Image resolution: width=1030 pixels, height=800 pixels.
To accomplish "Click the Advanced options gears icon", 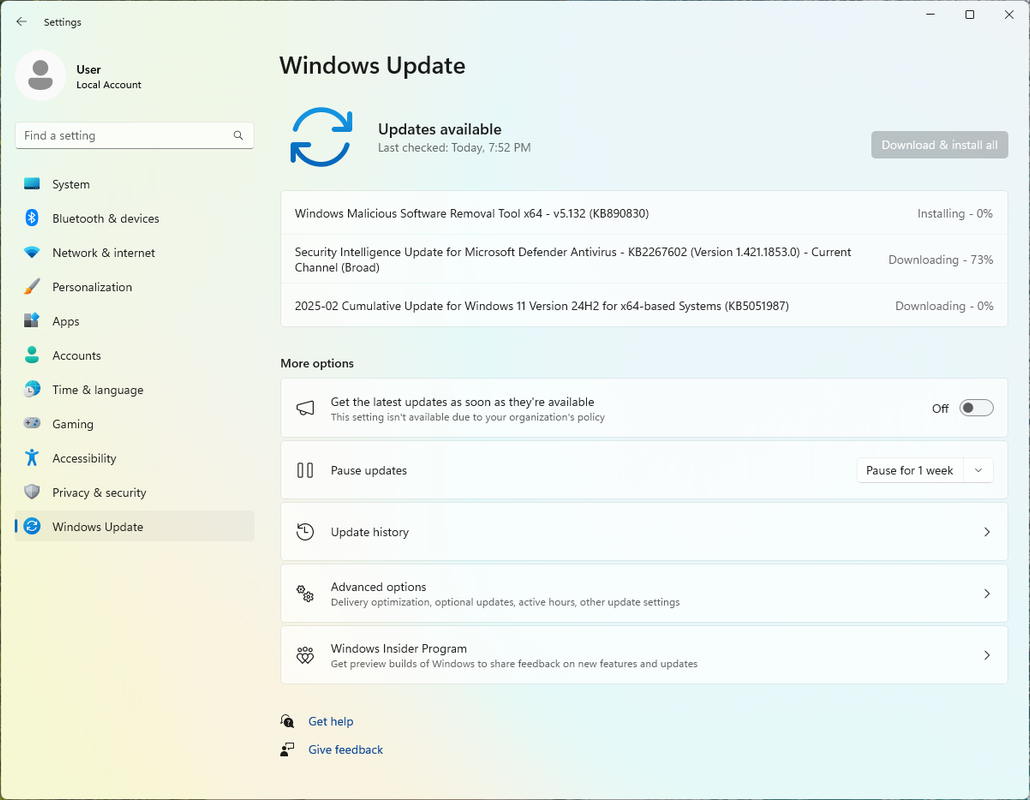I will coord(305,594).
